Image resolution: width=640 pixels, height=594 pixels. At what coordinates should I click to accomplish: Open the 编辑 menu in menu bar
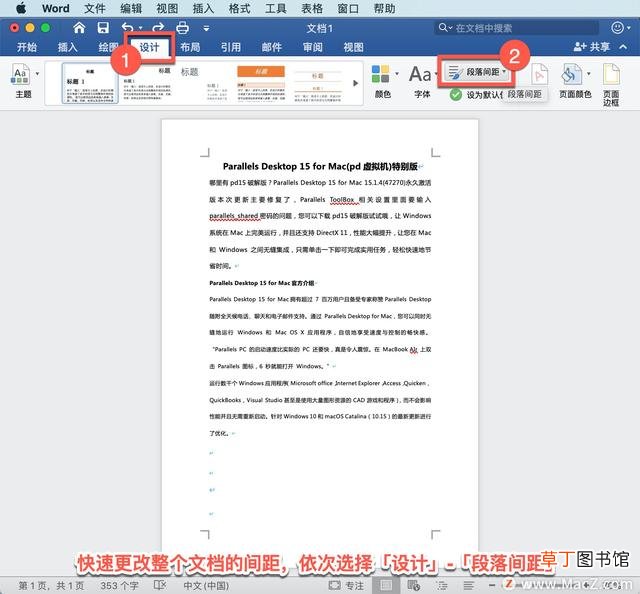click(131, 8)
